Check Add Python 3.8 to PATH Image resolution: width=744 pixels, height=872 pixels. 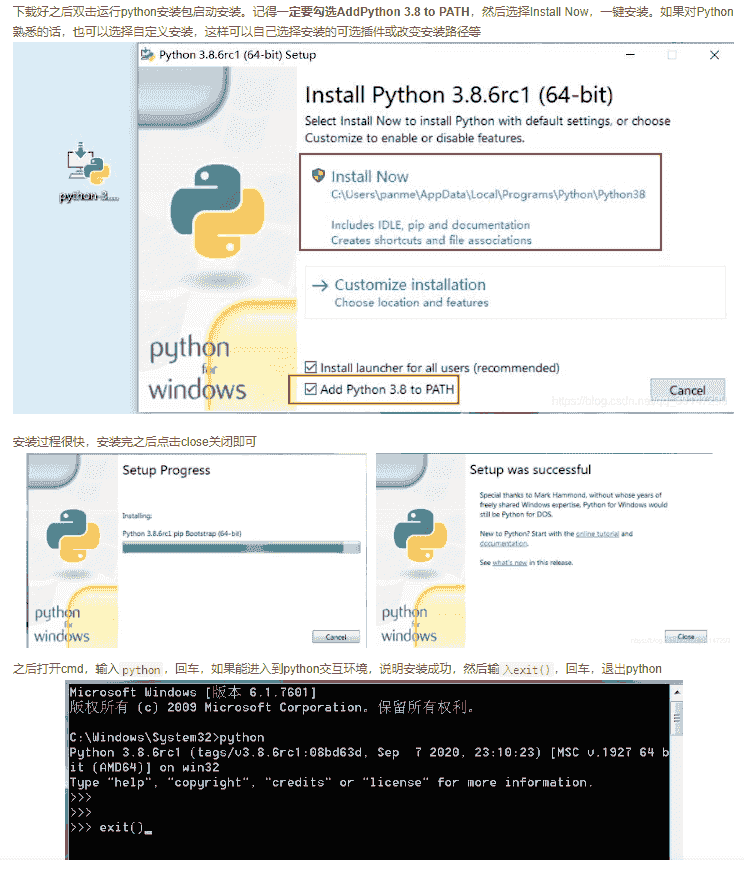click(311, 389)
